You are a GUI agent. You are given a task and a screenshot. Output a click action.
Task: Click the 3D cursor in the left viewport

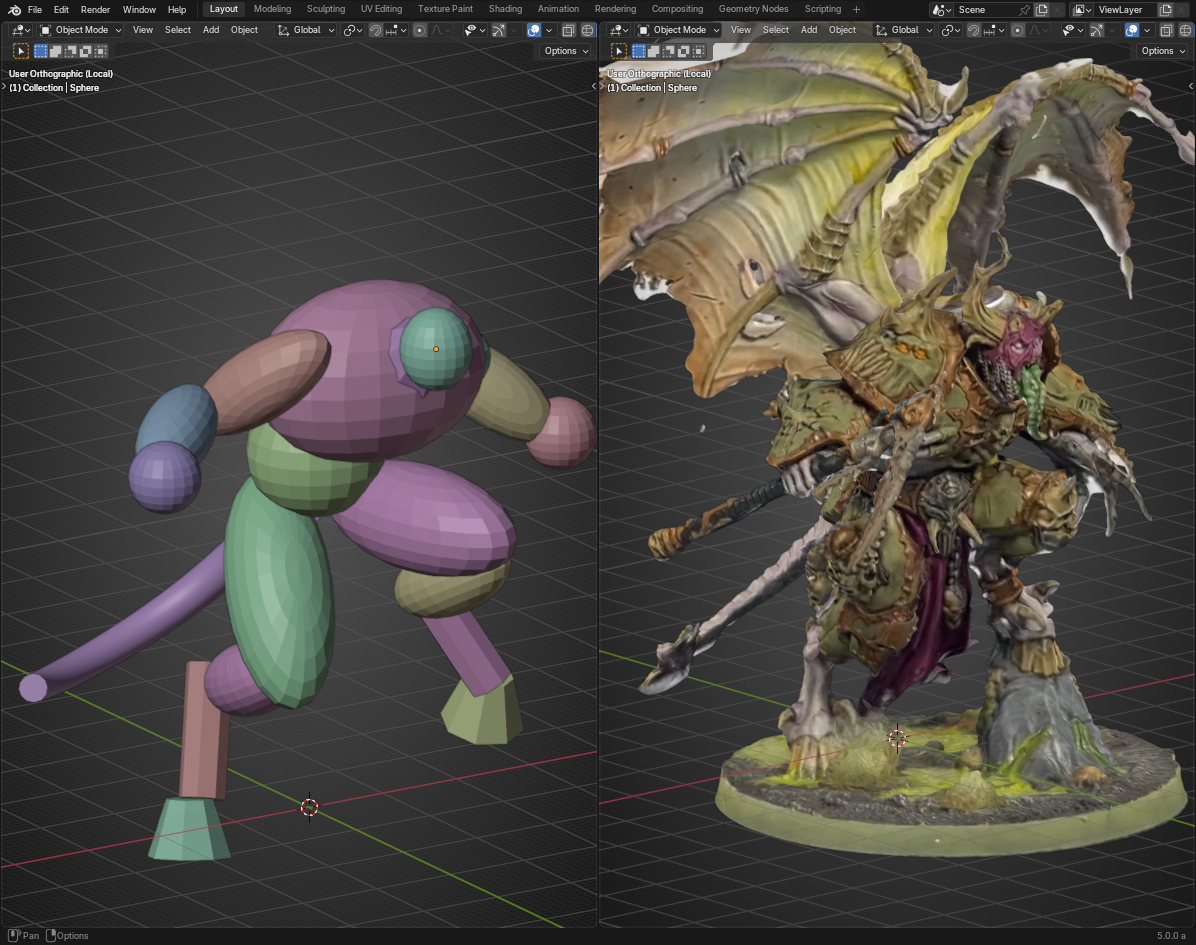point(309,807)
